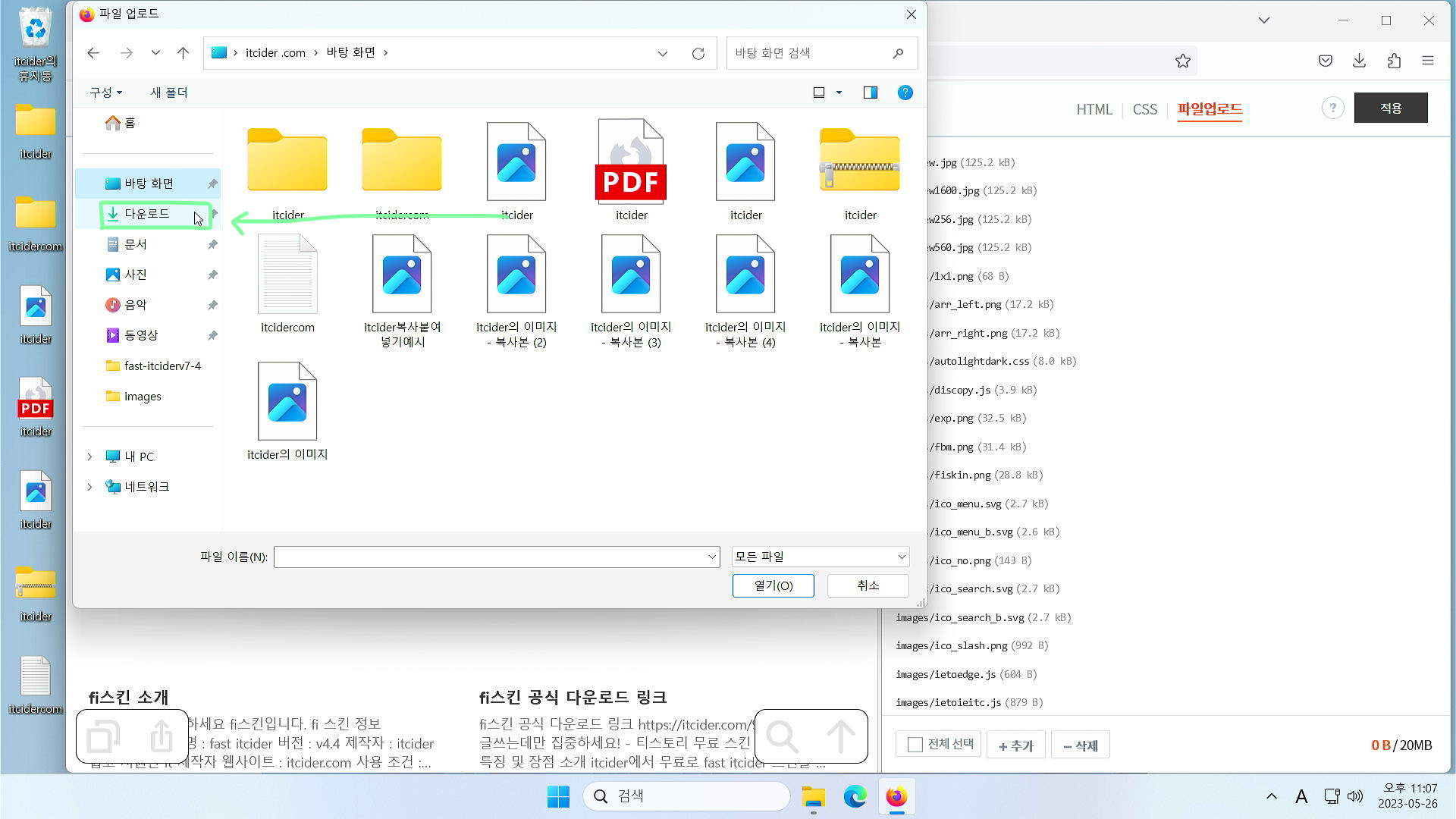Click the refresh button in address bar
Viewport: 1456px width, 819px height.
coord(698,53)
